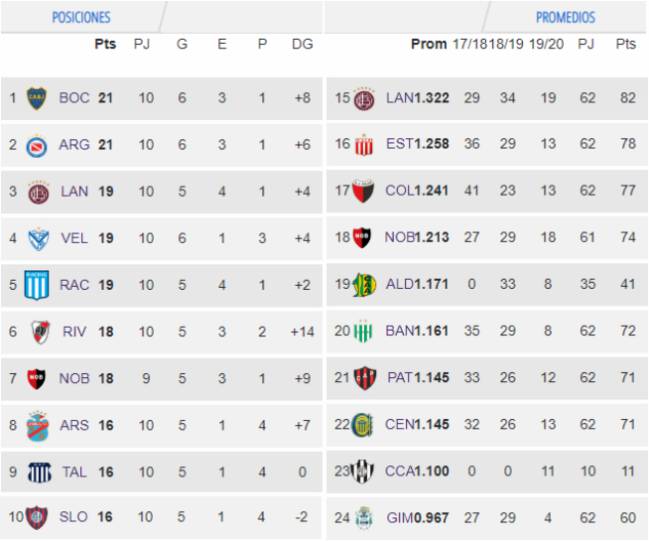This screenshot has height=541, width=649.
Task: Click the San Lorenzo crest icon
Action: (x=37, y=517)
